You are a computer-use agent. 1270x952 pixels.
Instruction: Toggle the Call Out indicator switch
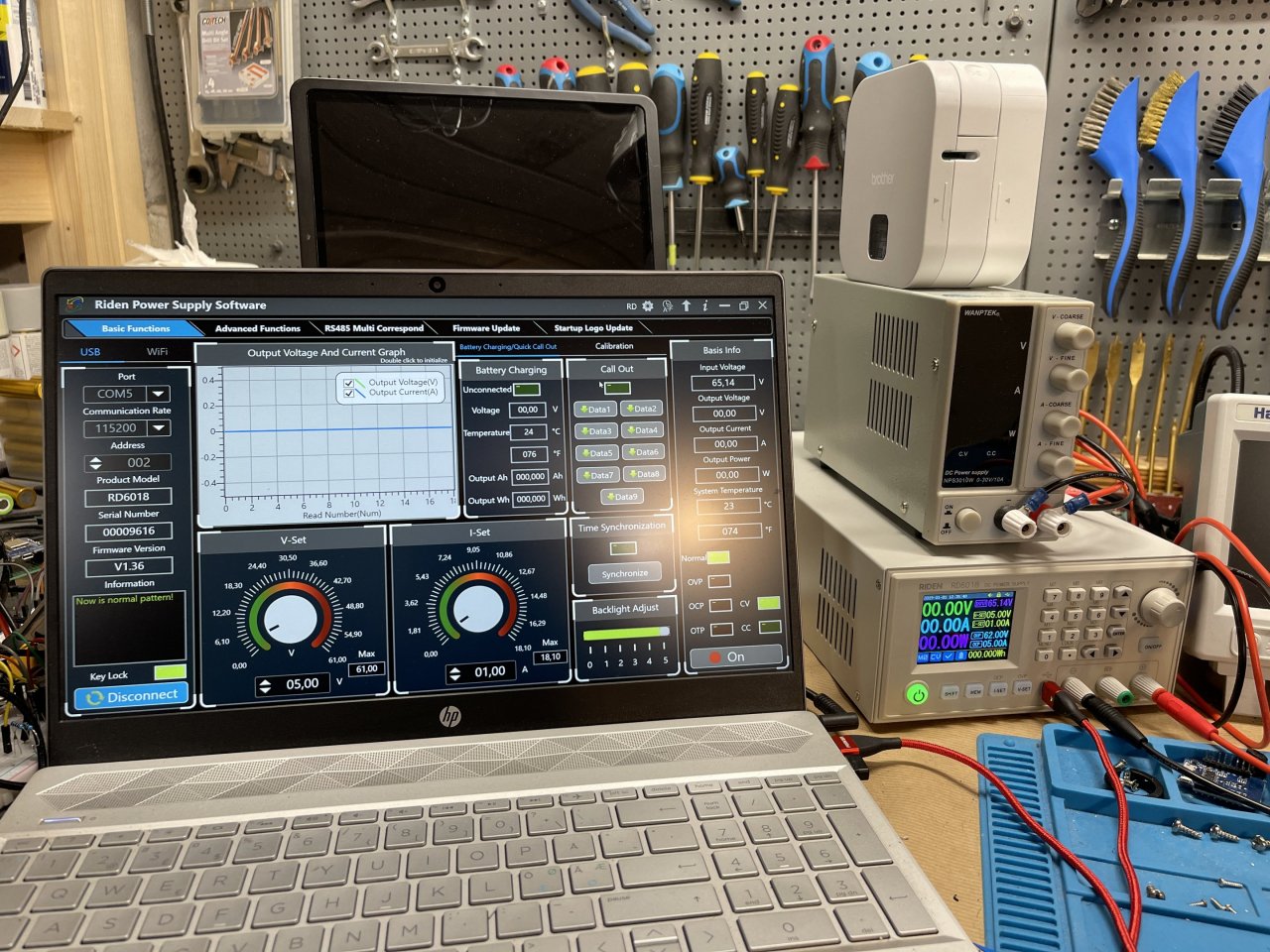click(x=617, y=388)
